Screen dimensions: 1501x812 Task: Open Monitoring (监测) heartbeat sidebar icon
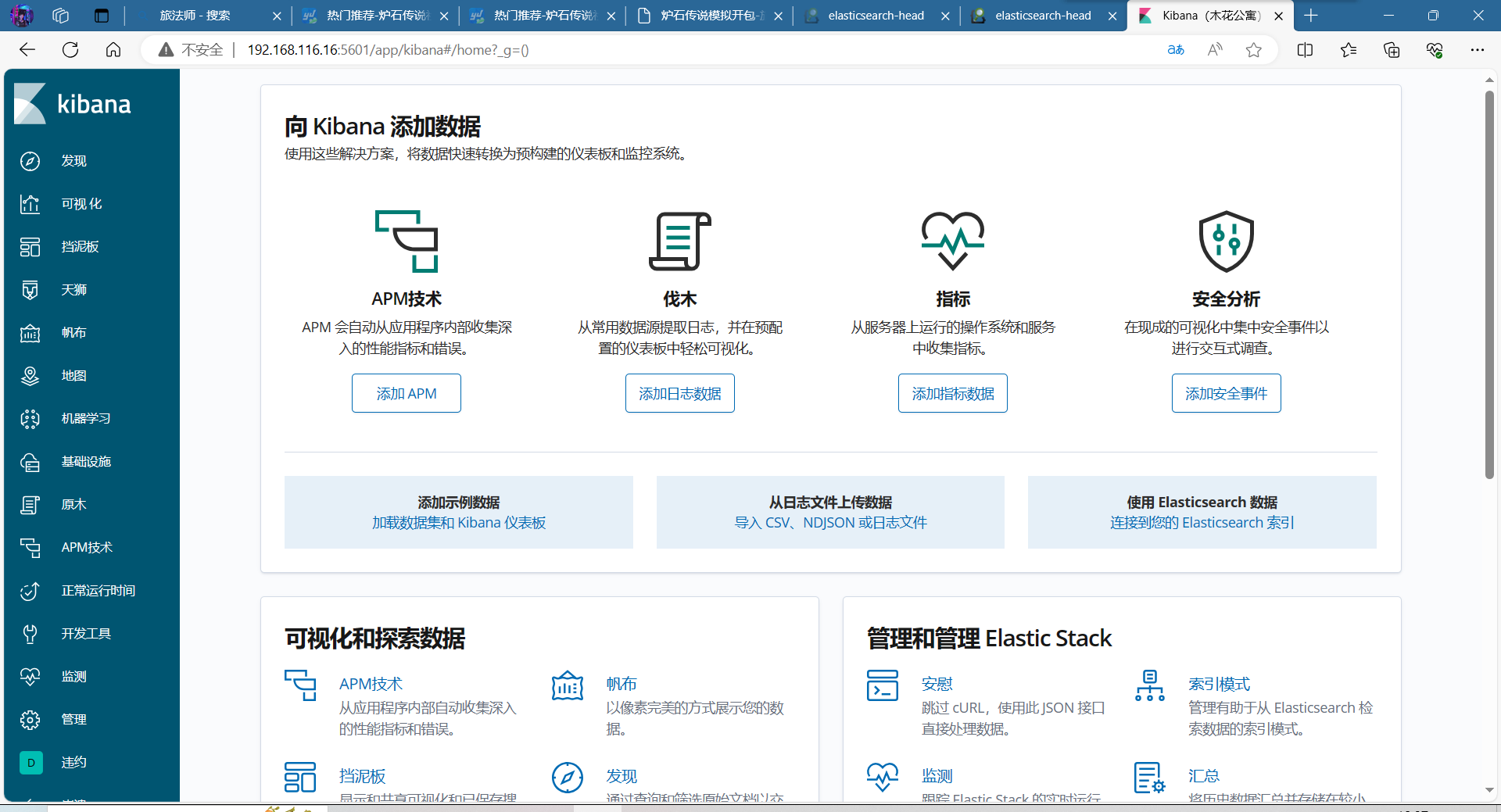(30, 677)
